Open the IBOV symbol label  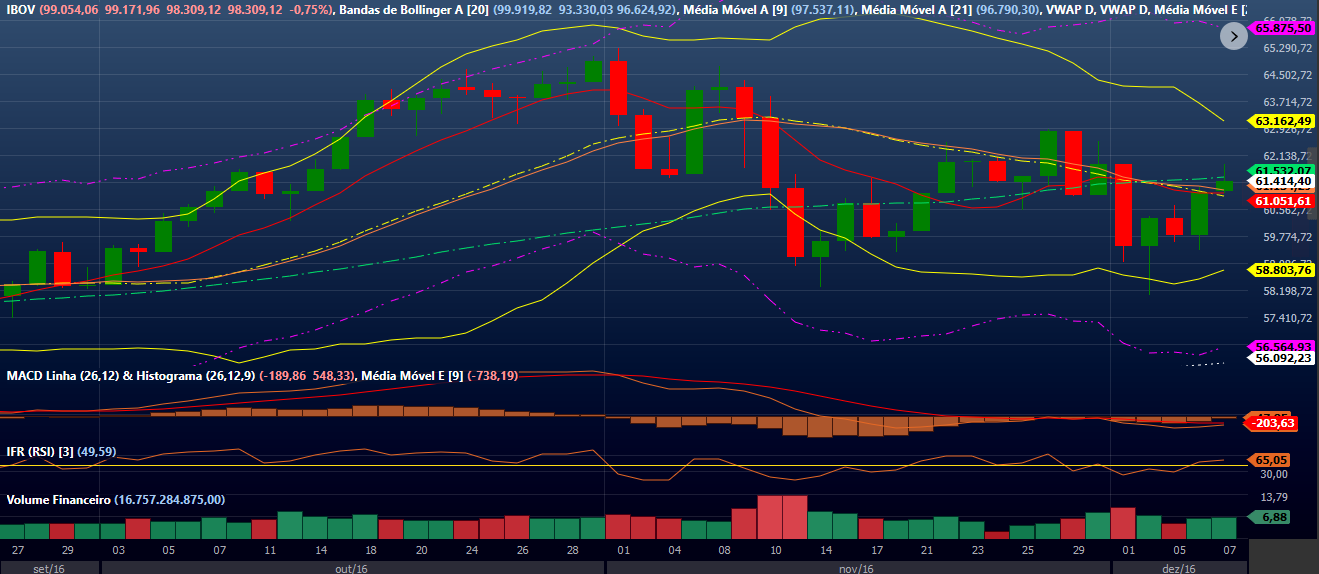tap(21, 9)
